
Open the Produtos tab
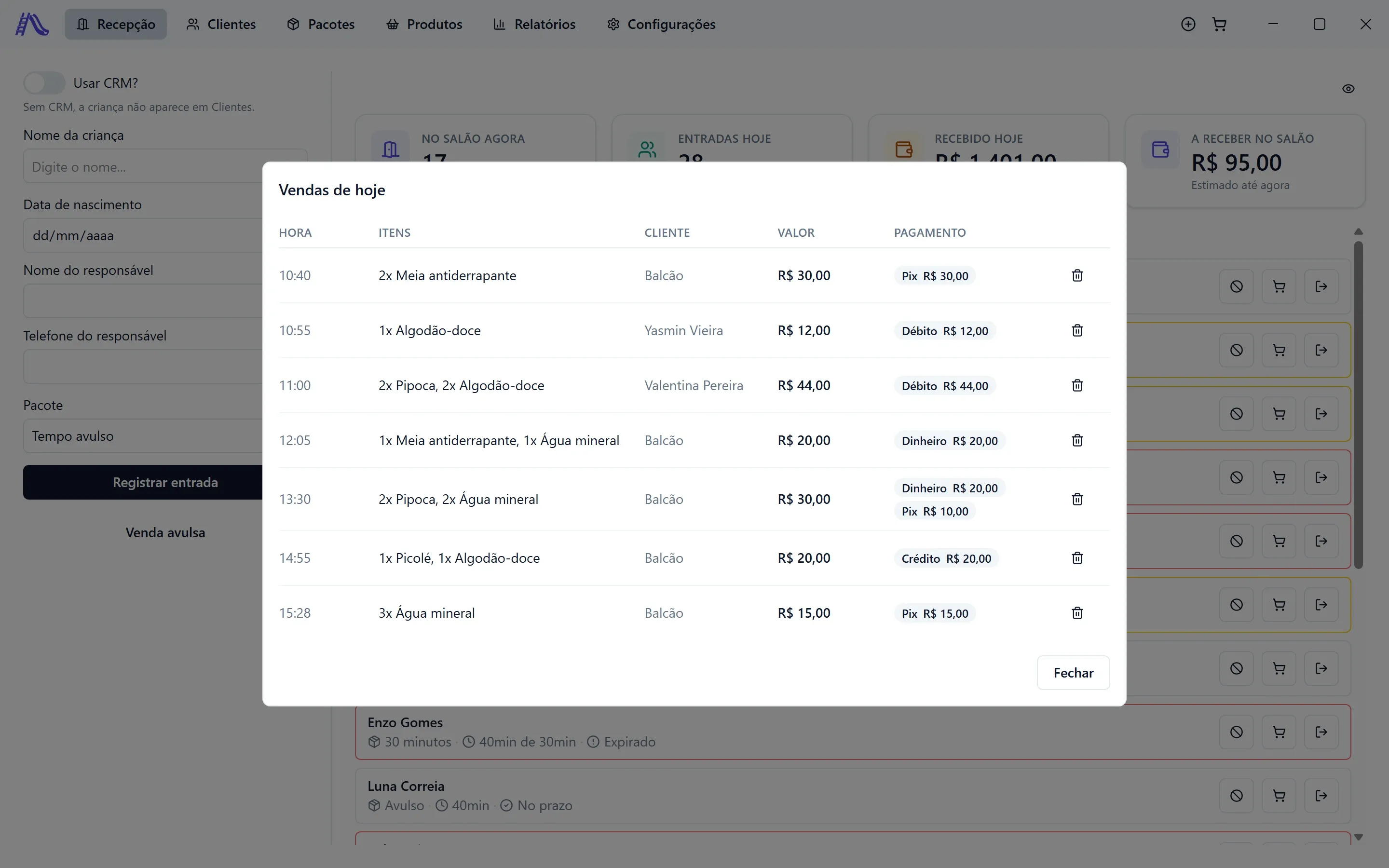point(424,24)
